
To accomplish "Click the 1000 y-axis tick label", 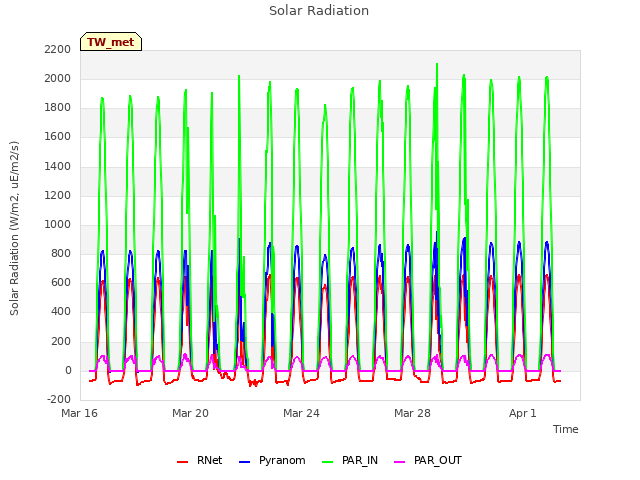I will coord(58,224).
